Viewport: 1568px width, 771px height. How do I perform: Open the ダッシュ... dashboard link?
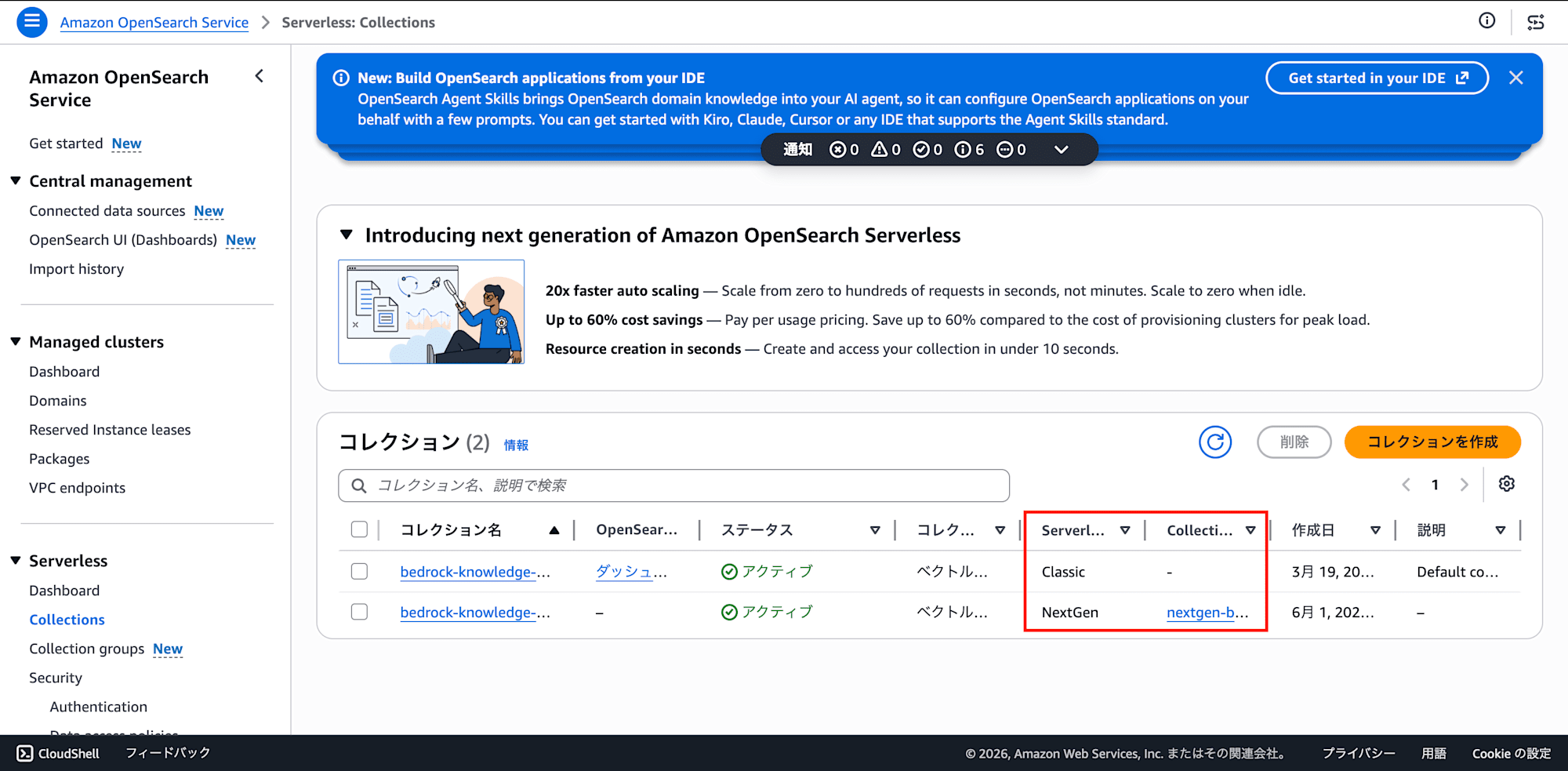(x=631, y=572)
